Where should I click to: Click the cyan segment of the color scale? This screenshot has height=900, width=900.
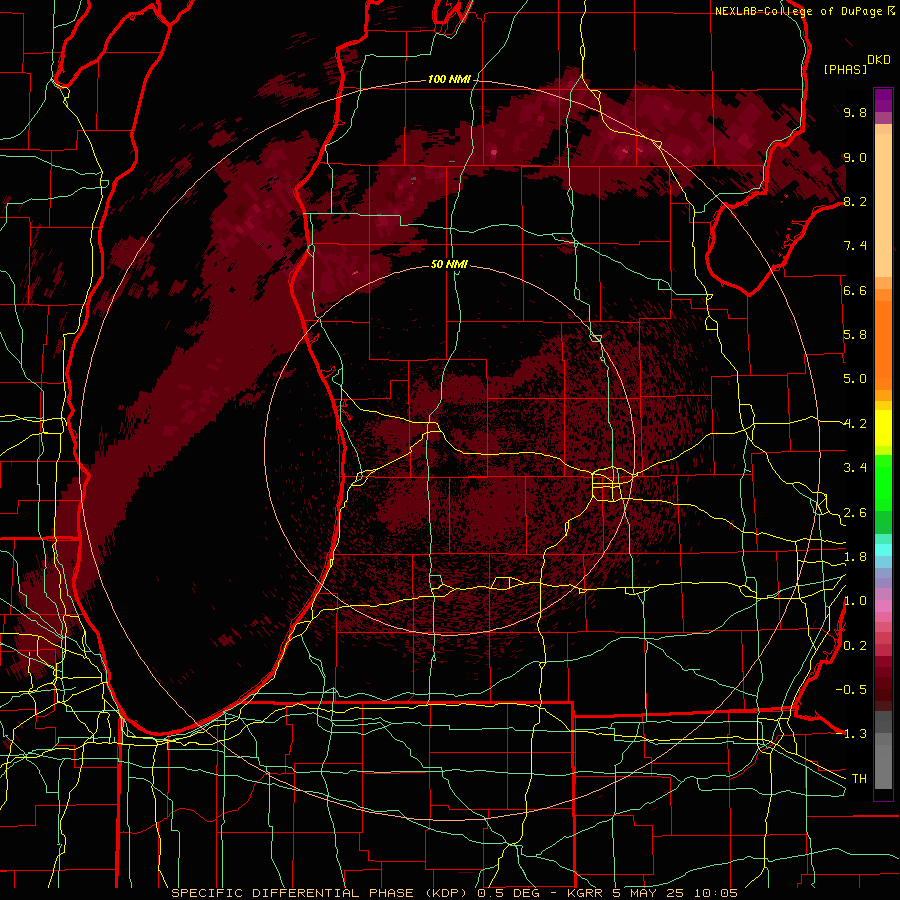point(883,549)
